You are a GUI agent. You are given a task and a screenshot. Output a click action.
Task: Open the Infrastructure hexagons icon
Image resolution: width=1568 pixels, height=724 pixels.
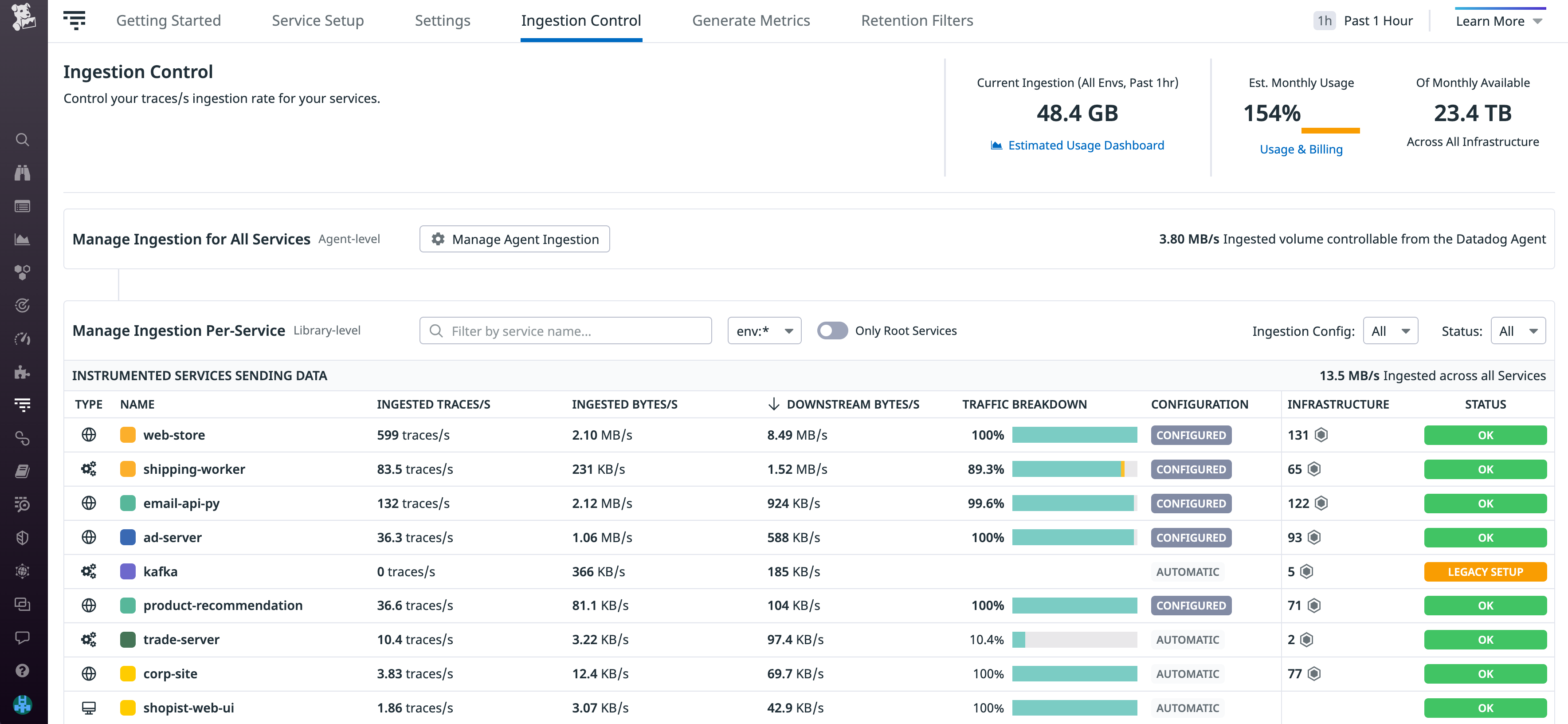point(23,272)
